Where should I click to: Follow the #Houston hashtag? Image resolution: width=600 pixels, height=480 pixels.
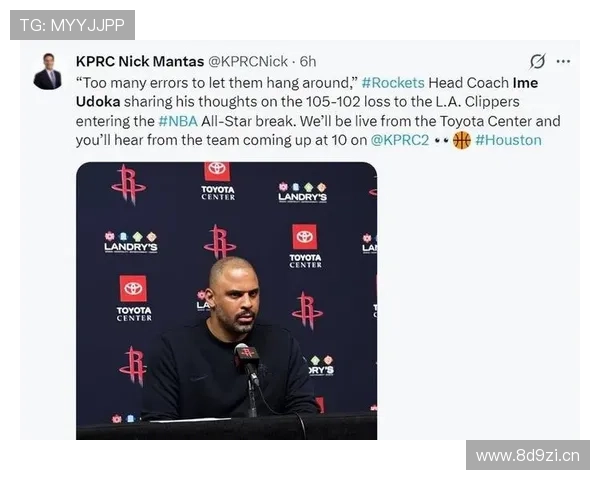508,140
